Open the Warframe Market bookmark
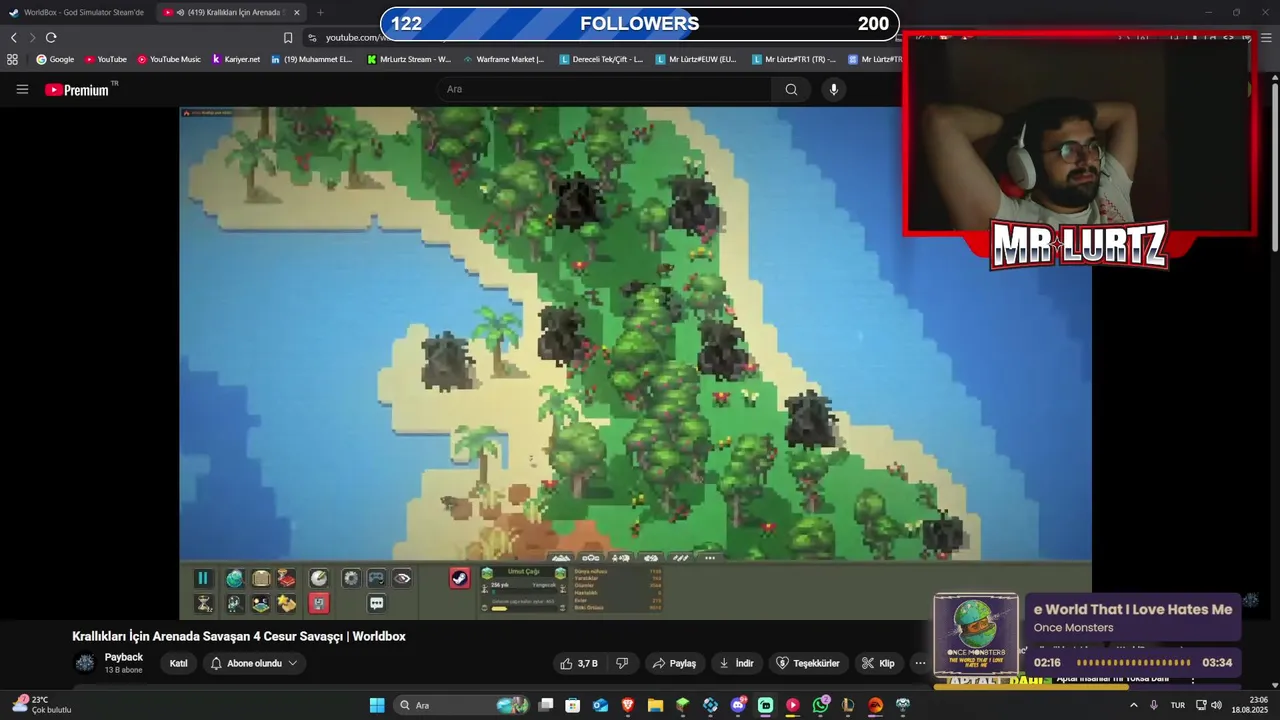Image resolution: width=1280 pixels, height=720 pixels. point(503,59)
